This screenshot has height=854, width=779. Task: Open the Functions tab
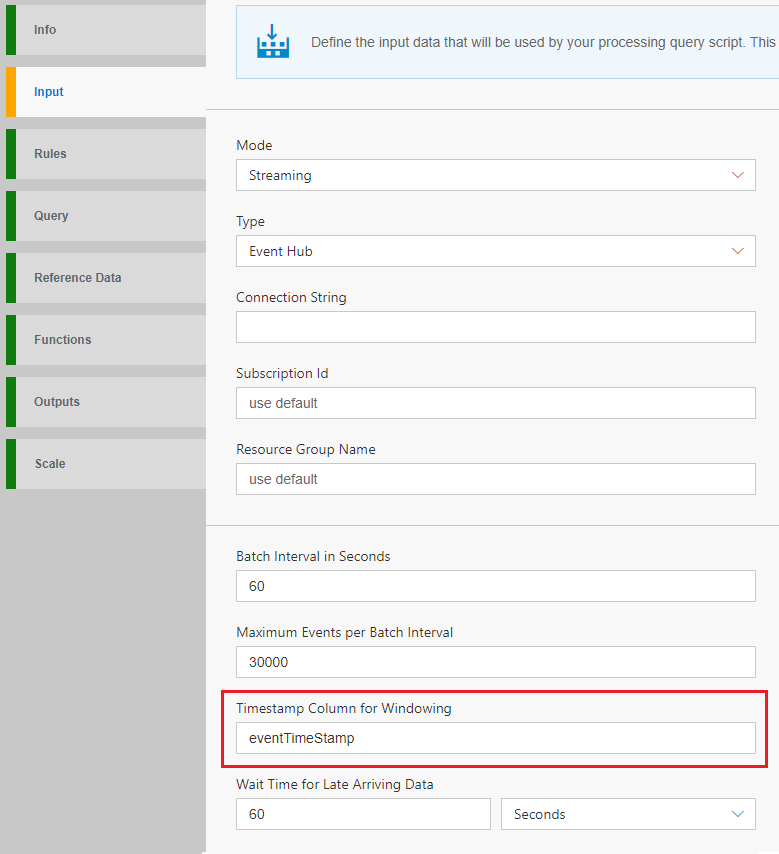point(105,340)
